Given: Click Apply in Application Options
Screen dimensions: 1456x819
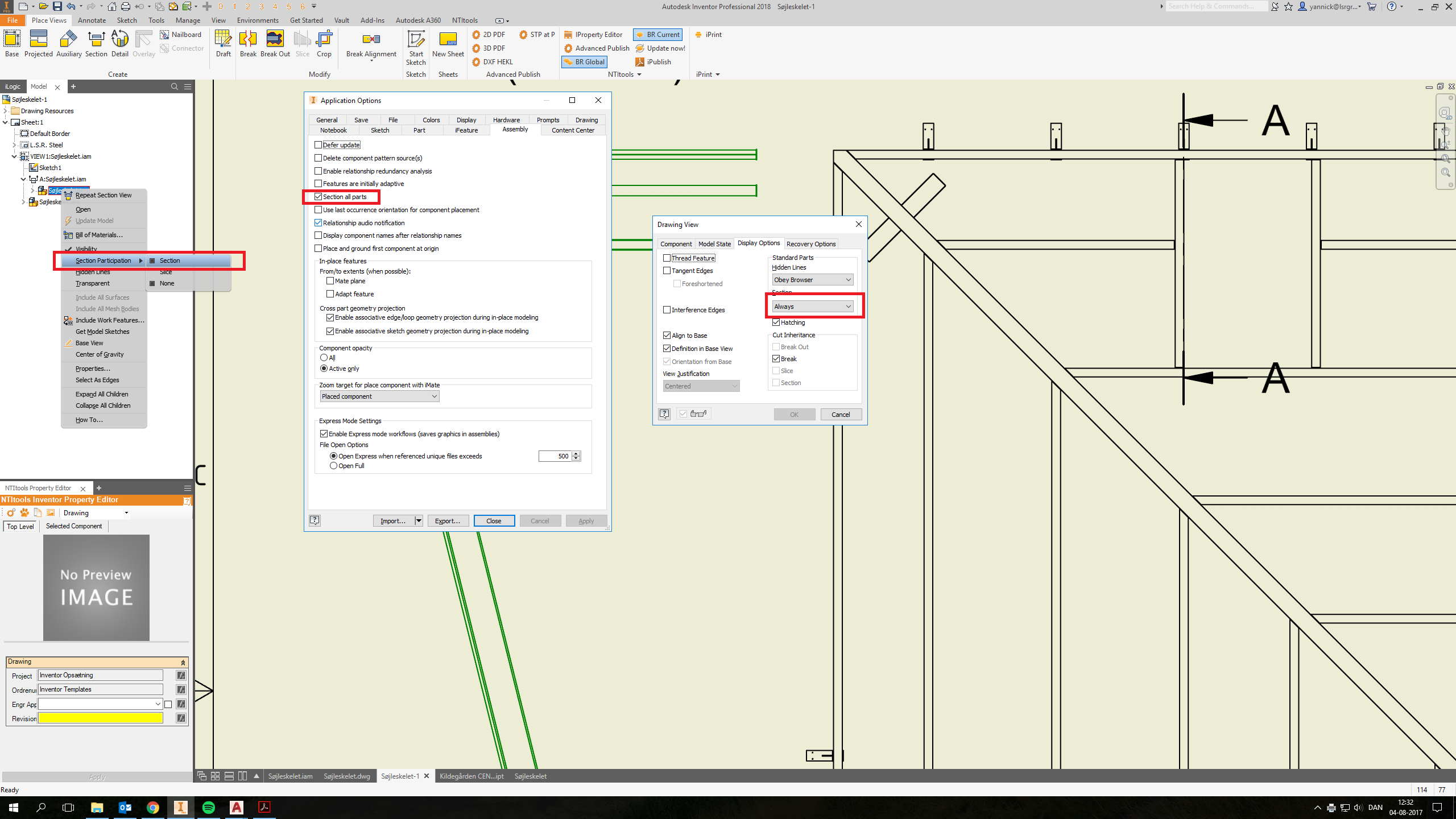Looking at the screenshot, I should (586, 520).
